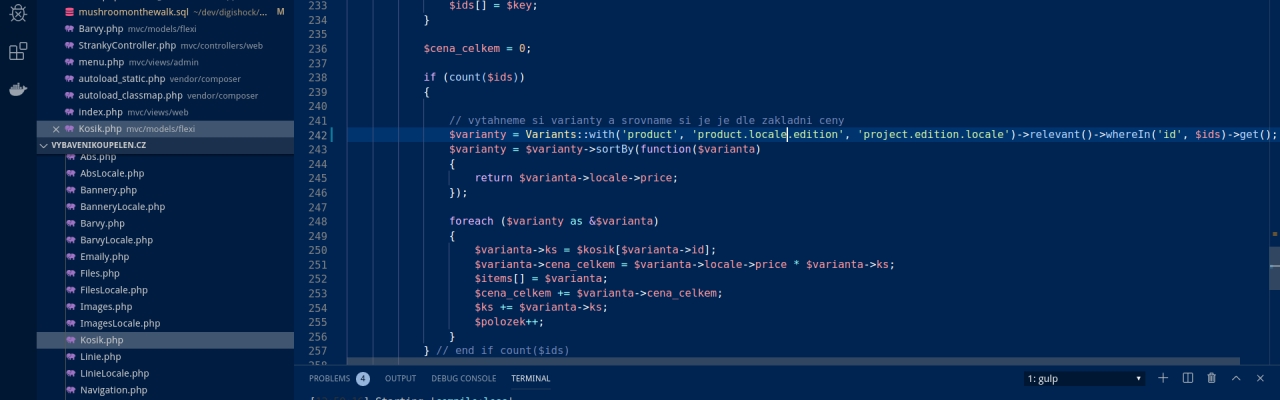Viewport: 1280px width, 400px height.
Task: Switch to the PROBLEMS tab
Action: click(329, 379)
